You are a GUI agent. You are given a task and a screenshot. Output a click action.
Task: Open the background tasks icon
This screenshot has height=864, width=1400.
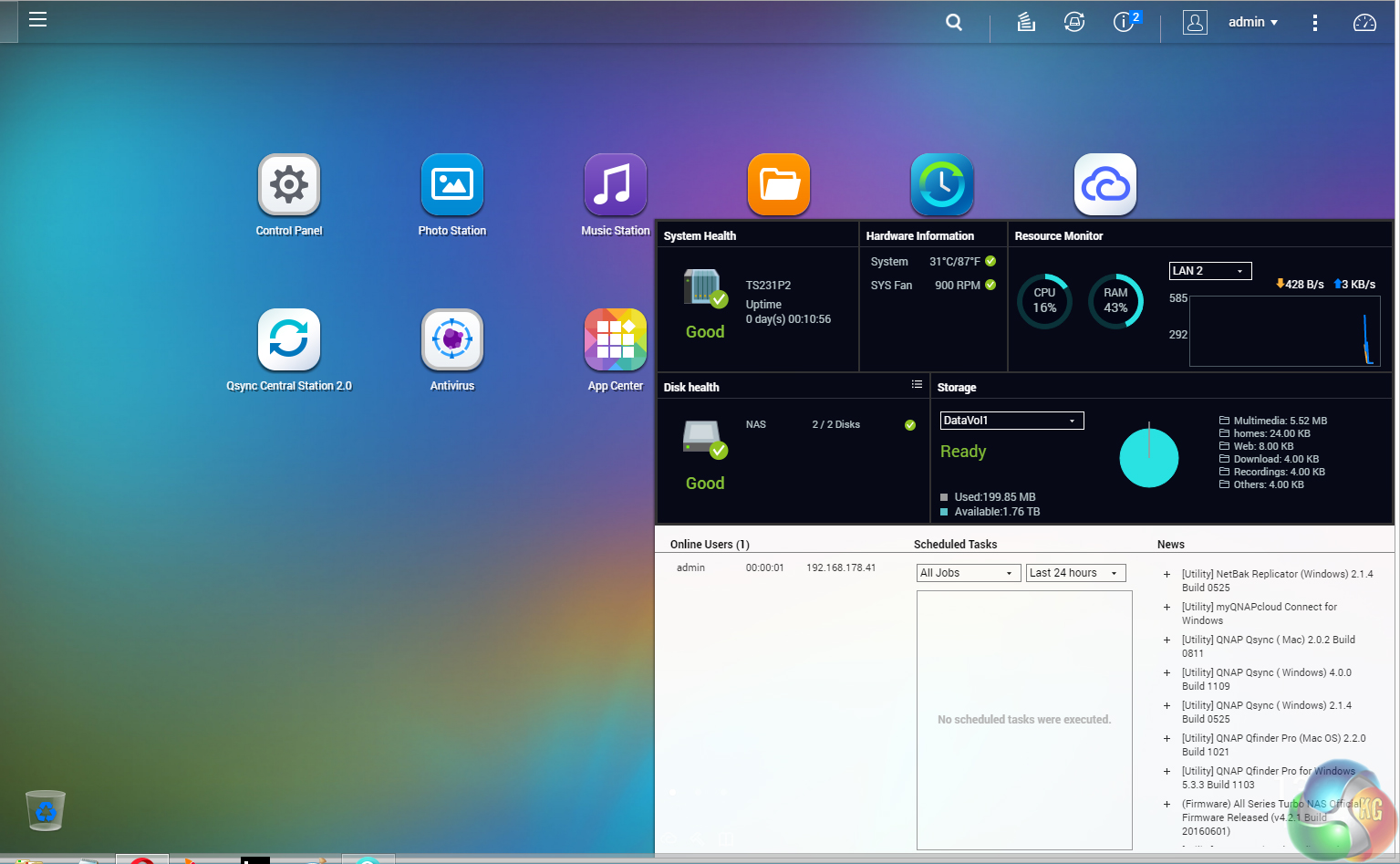[1026, 22]
